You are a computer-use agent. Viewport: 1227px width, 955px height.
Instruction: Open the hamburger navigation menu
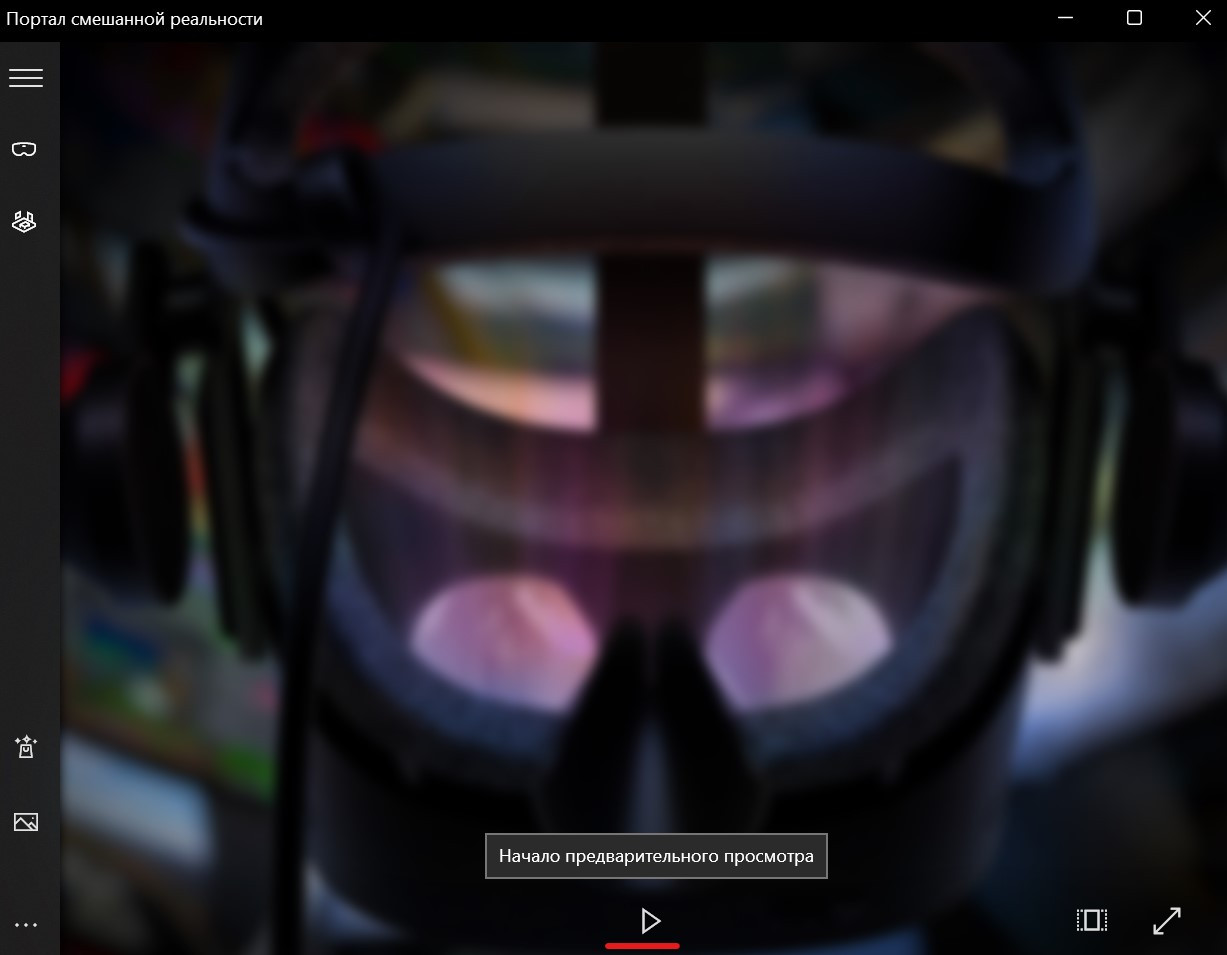pos(26,78)
